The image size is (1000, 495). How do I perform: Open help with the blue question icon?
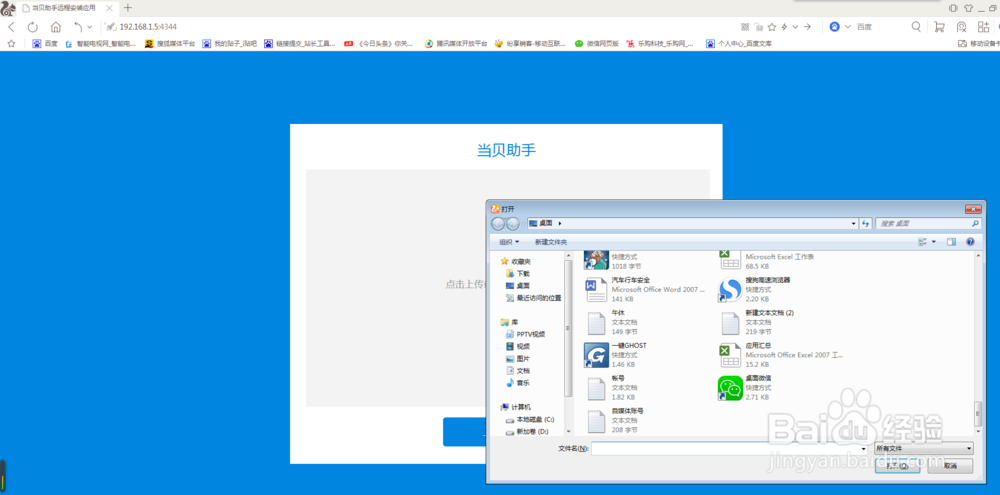pos(971,242)
